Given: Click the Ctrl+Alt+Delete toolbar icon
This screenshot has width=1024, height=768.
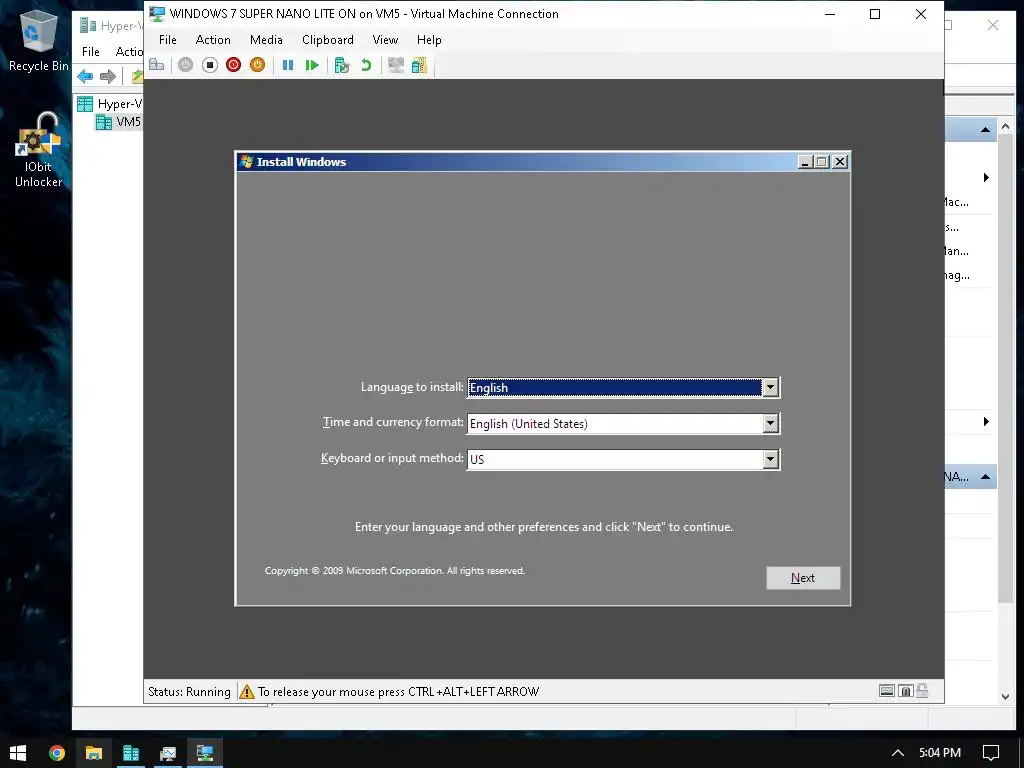Looking at the screenshot, I should coord(157,65).
